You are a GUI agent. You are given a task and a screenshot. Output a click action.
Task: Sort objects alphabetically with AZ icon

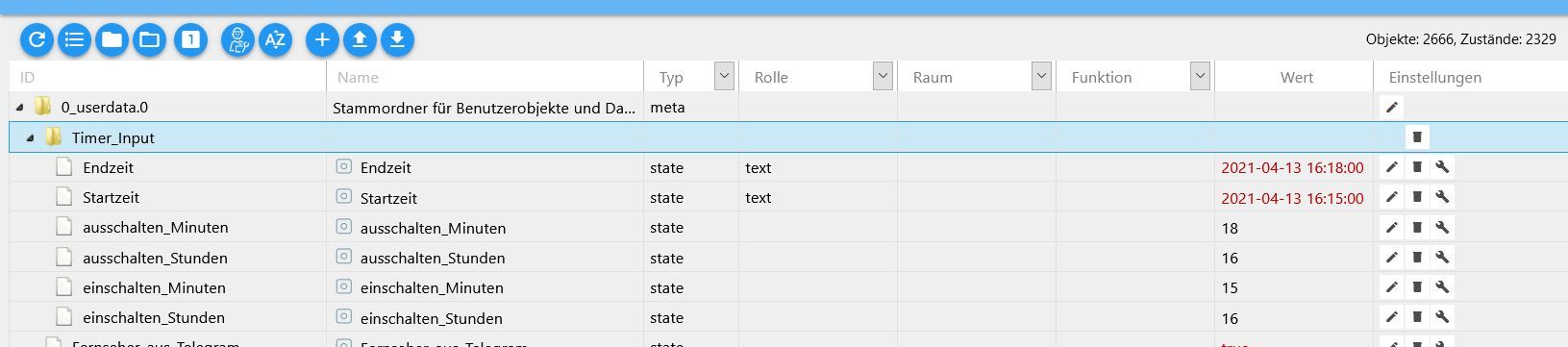(x=275, y=39)
